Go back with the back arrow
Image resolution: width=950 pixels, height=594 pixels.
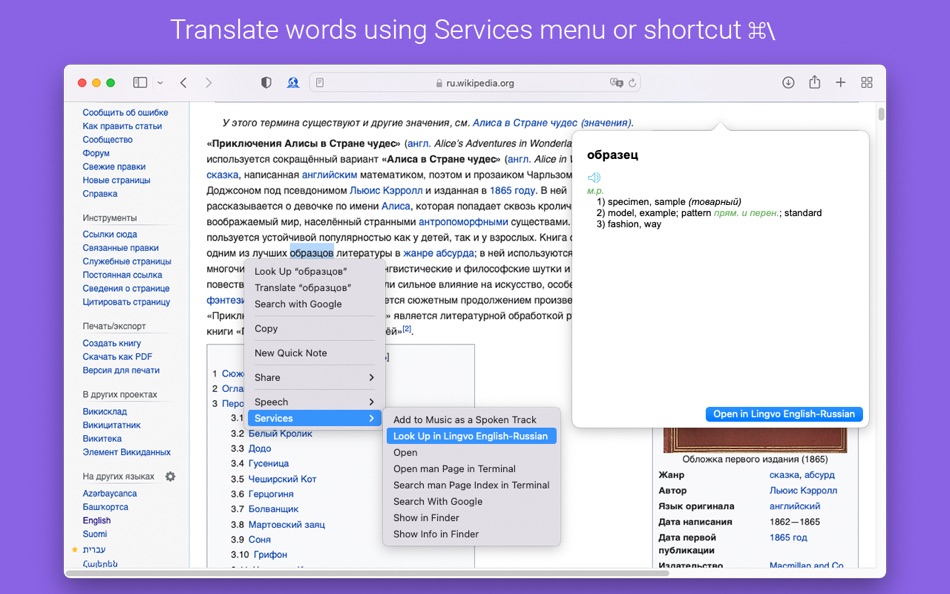(183, 83)
